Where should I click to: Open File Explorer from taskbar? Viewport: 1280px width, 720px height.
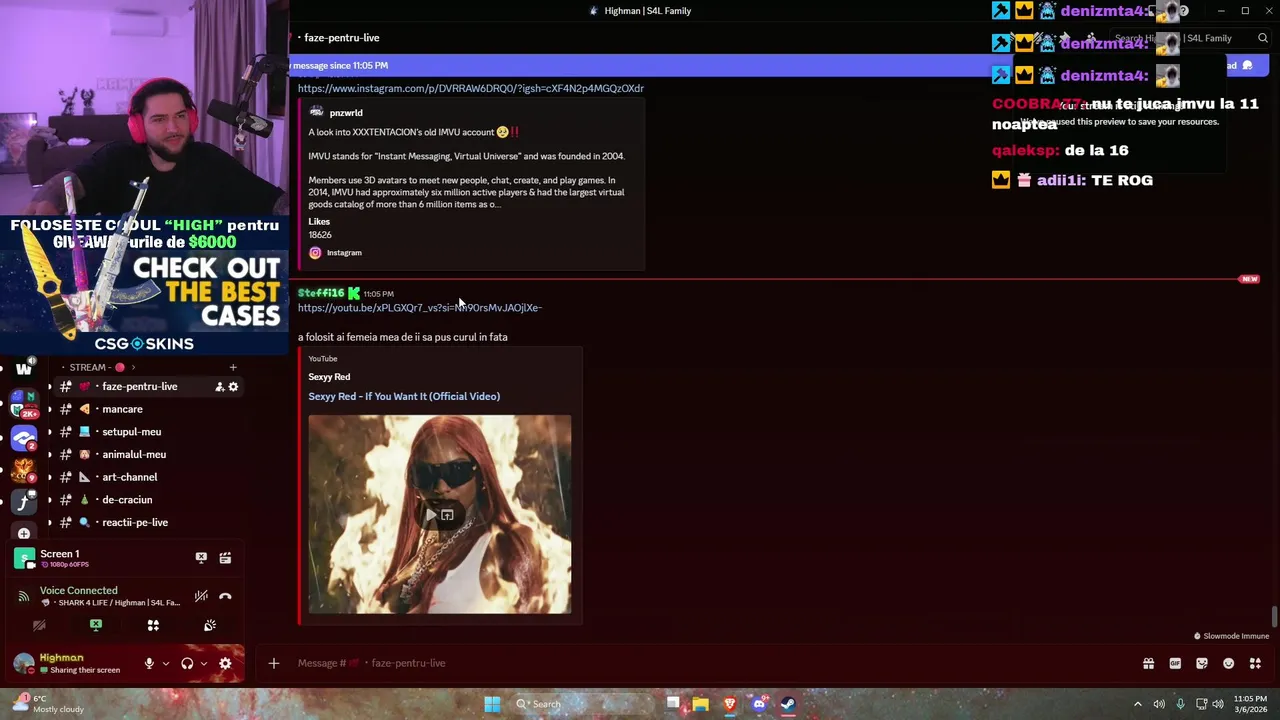(700, 704)
